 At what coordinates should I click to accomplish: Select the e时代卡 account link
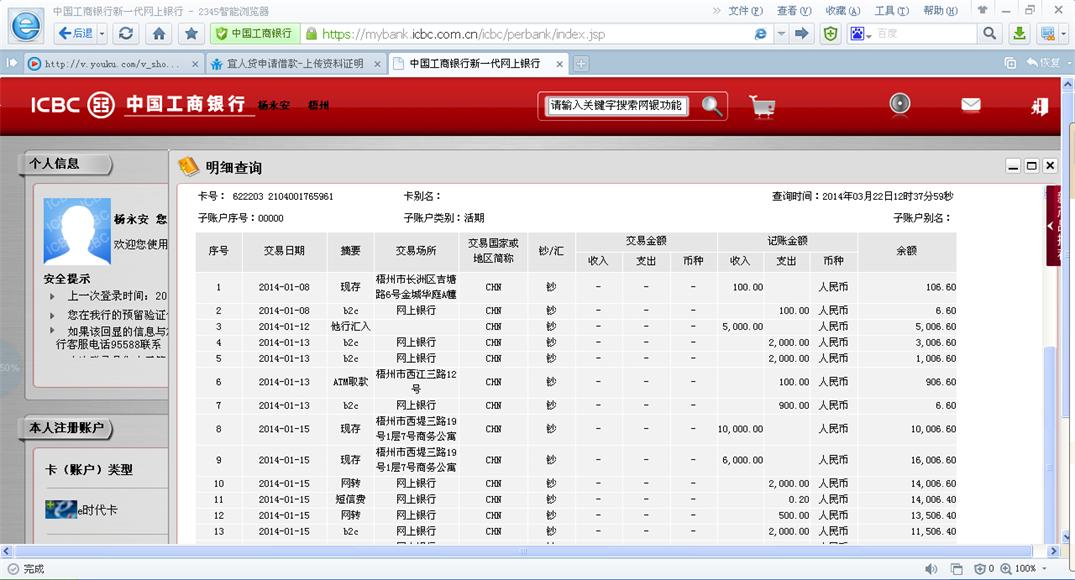(97, 509)
